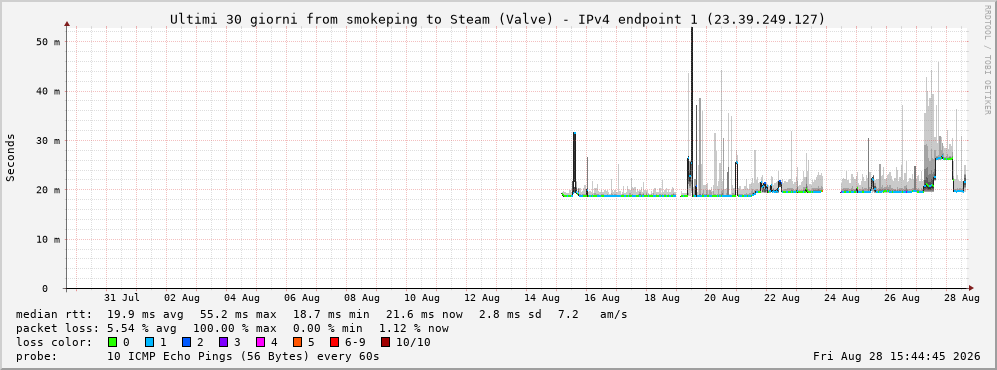Click the graph title mentioning Steam (Valve)
997x370 pixels.
[497, 20]
